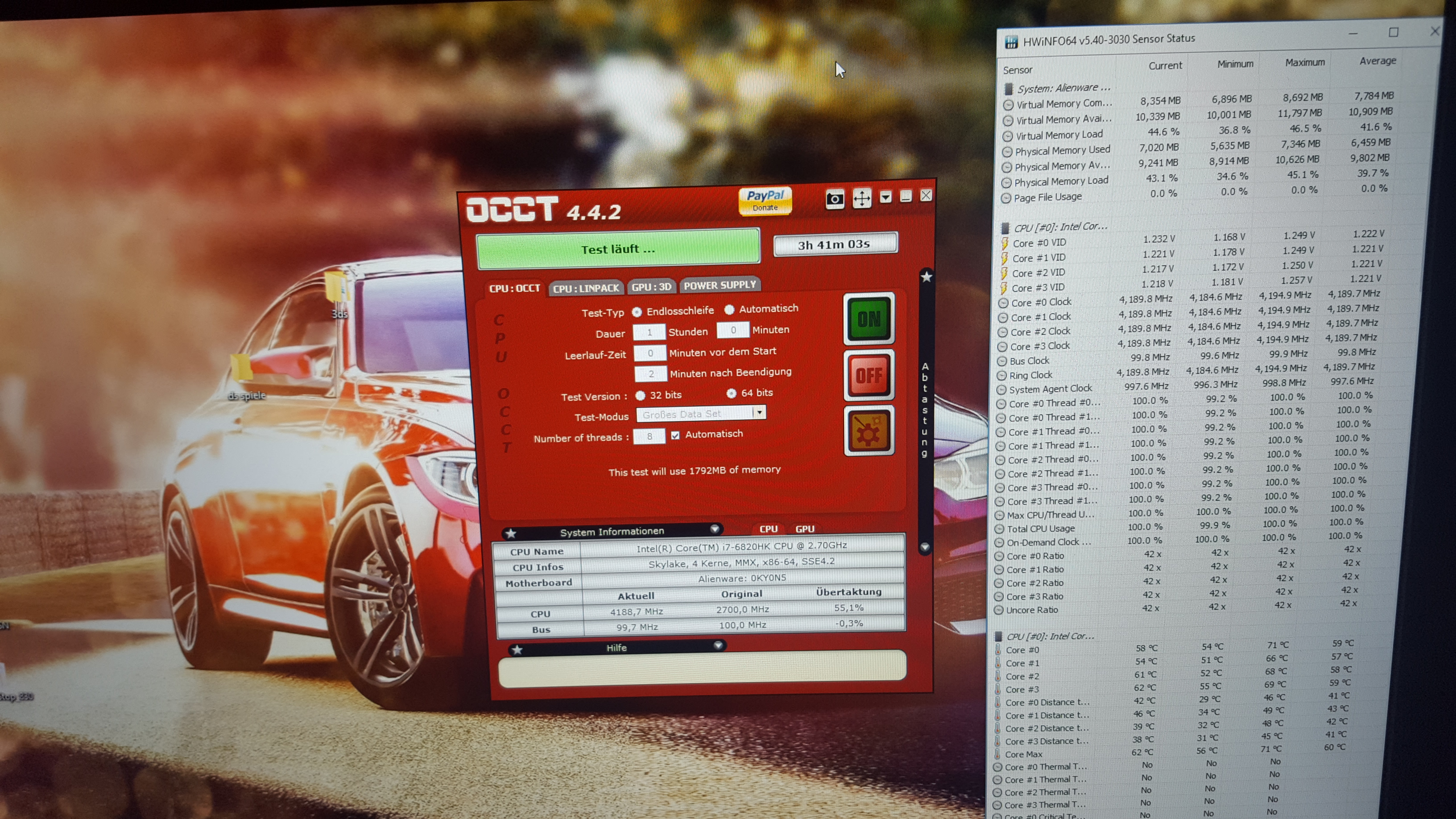Expand Abtastung sidebar bottom arrow
1456x819 pixels.
coord(925,547)
